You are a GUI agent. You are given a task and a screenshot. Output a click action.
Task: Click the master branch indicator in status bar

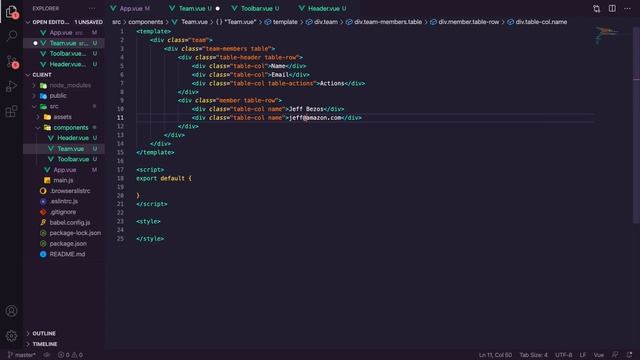pos(22,355)
